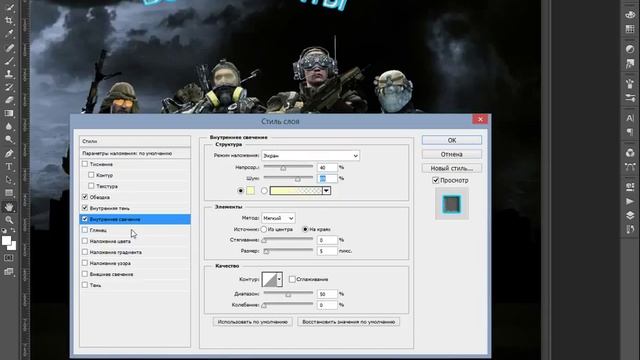Open the Метод dropdown

point(278,218)
